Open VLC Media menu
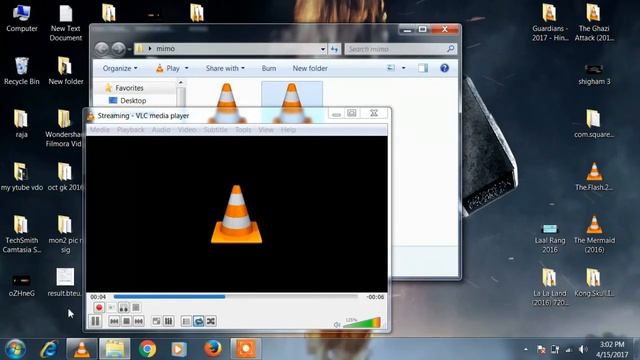Image resolution: width=640 pixels, height=360 pixels. pyautogui.click(x=100, y=130)
